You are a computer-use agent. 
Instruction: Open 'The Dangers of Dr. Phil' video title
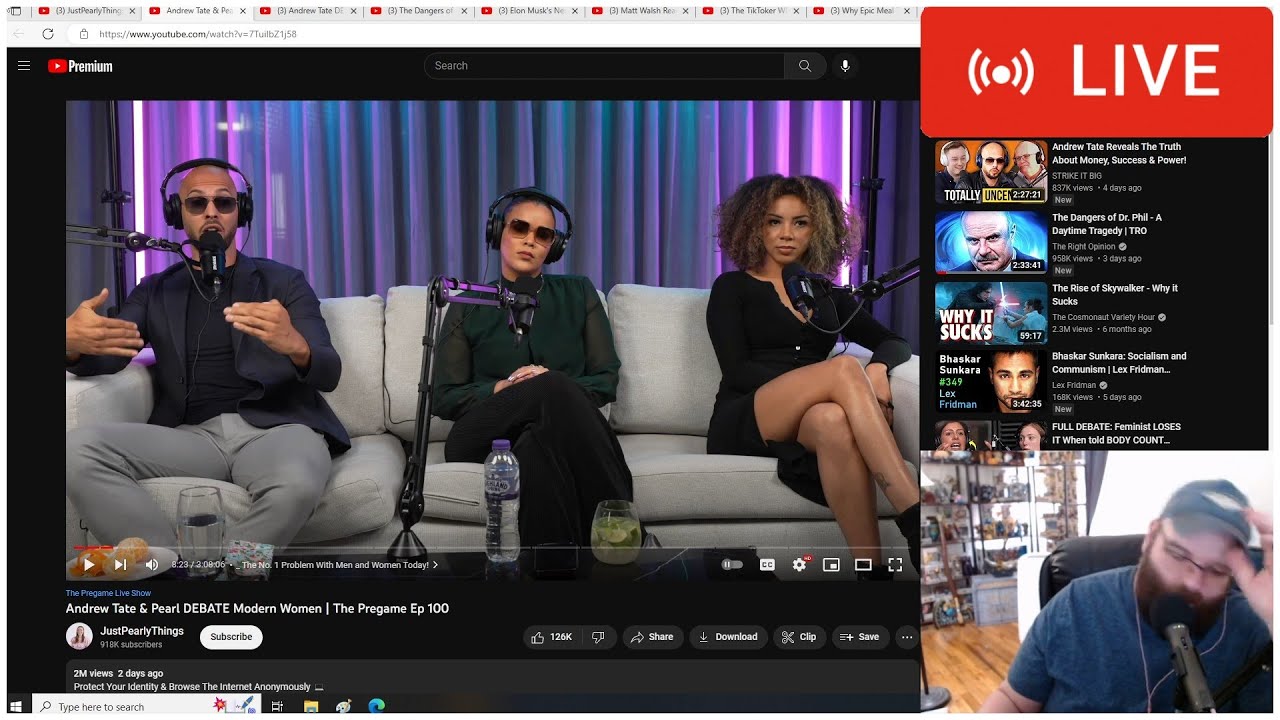1107,224
